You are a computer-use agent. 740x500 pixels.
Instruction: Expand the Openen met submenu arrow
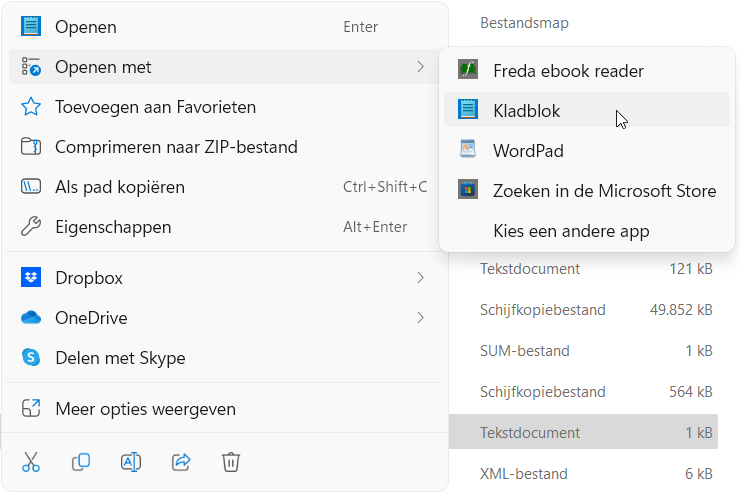point(420,67)
